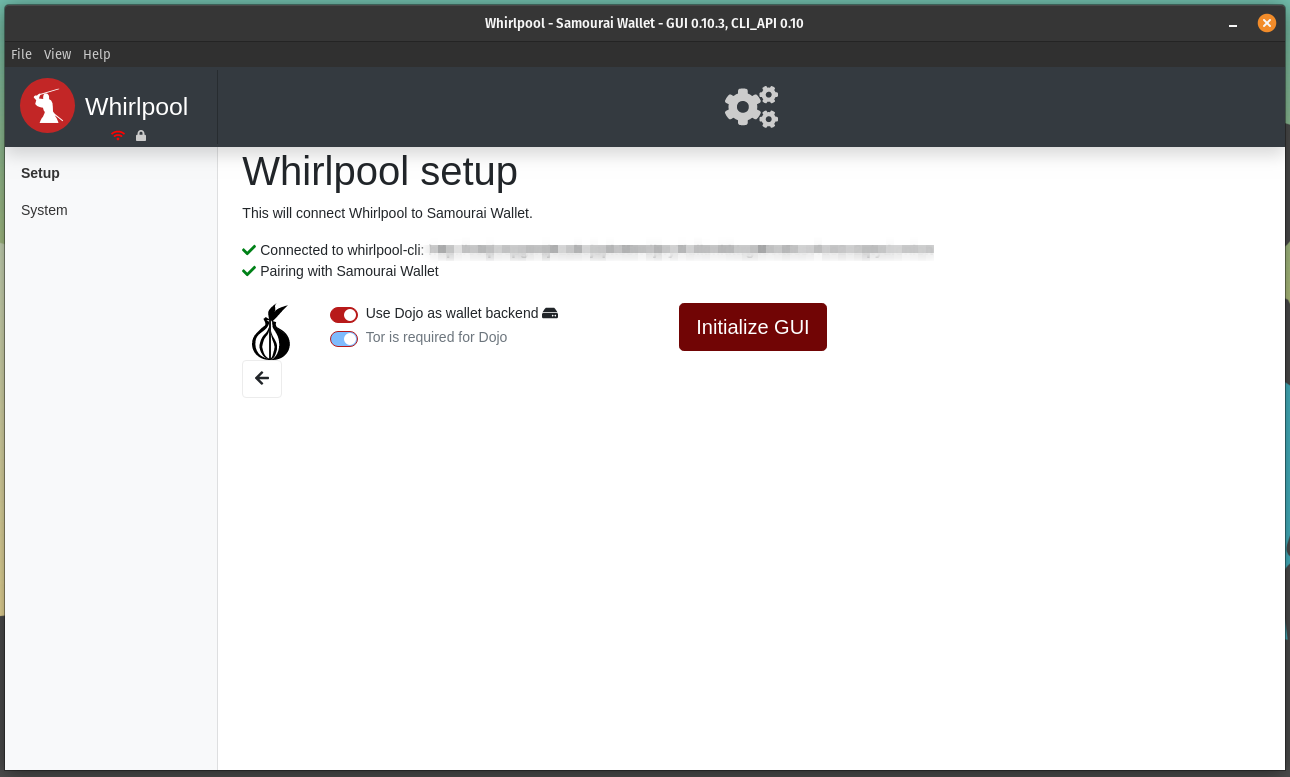This screenshot has width=1290, height=777.
Task: Click the blurred whirlpool-cli address text
Action: (x=681, y=250)
